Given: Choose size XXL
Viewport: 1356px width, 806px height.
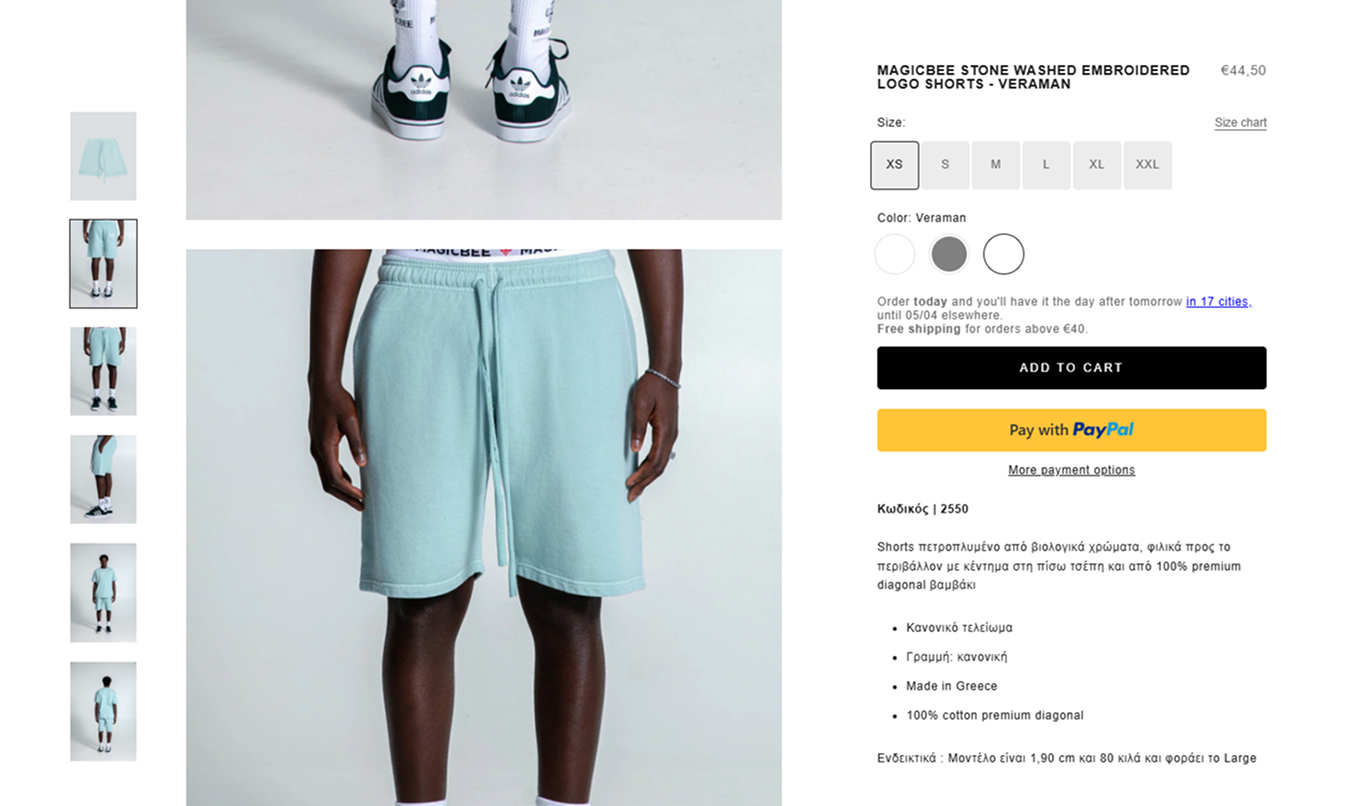Looking at the screenshot, I should (x=1147, y=165).
